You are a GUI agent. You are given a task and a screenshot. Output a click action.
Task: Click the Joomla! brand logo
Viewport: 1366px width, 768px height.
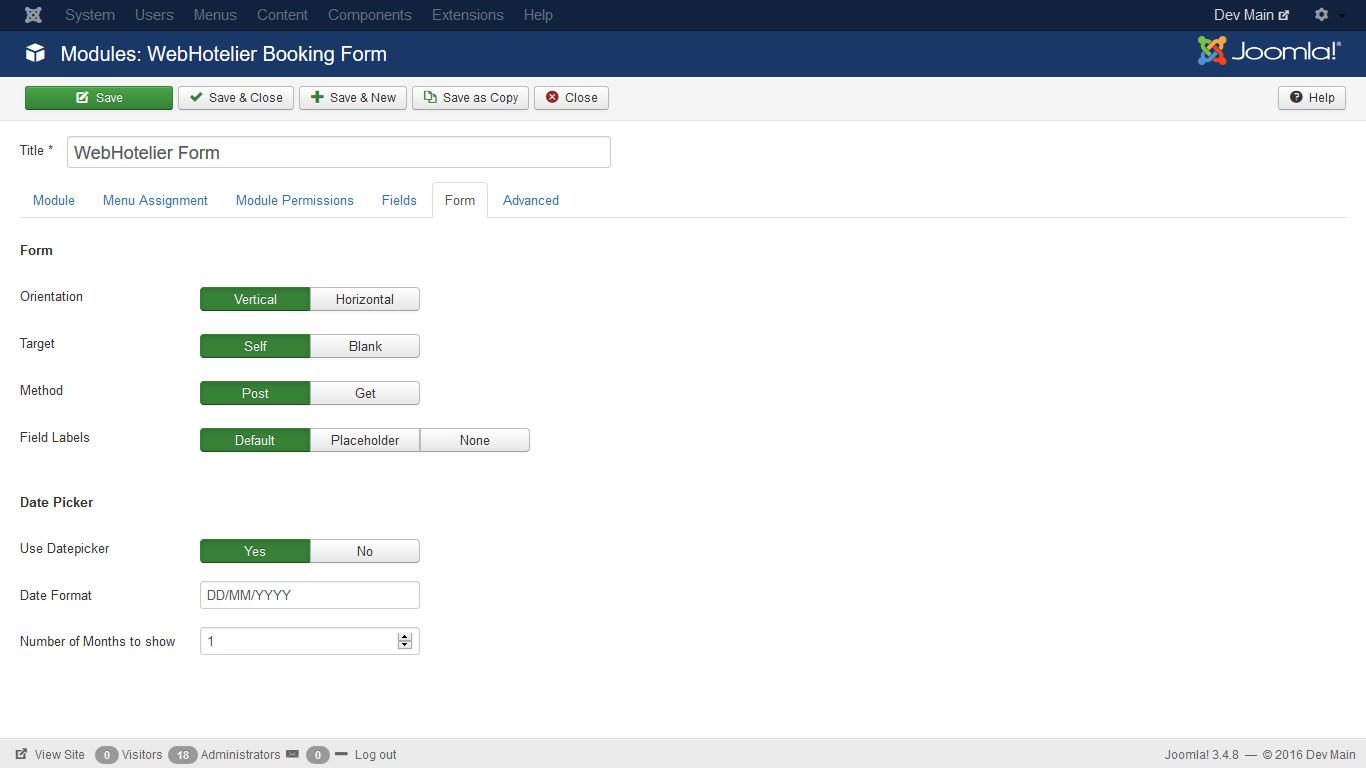pyautogui.click(x=1269, y=51)
